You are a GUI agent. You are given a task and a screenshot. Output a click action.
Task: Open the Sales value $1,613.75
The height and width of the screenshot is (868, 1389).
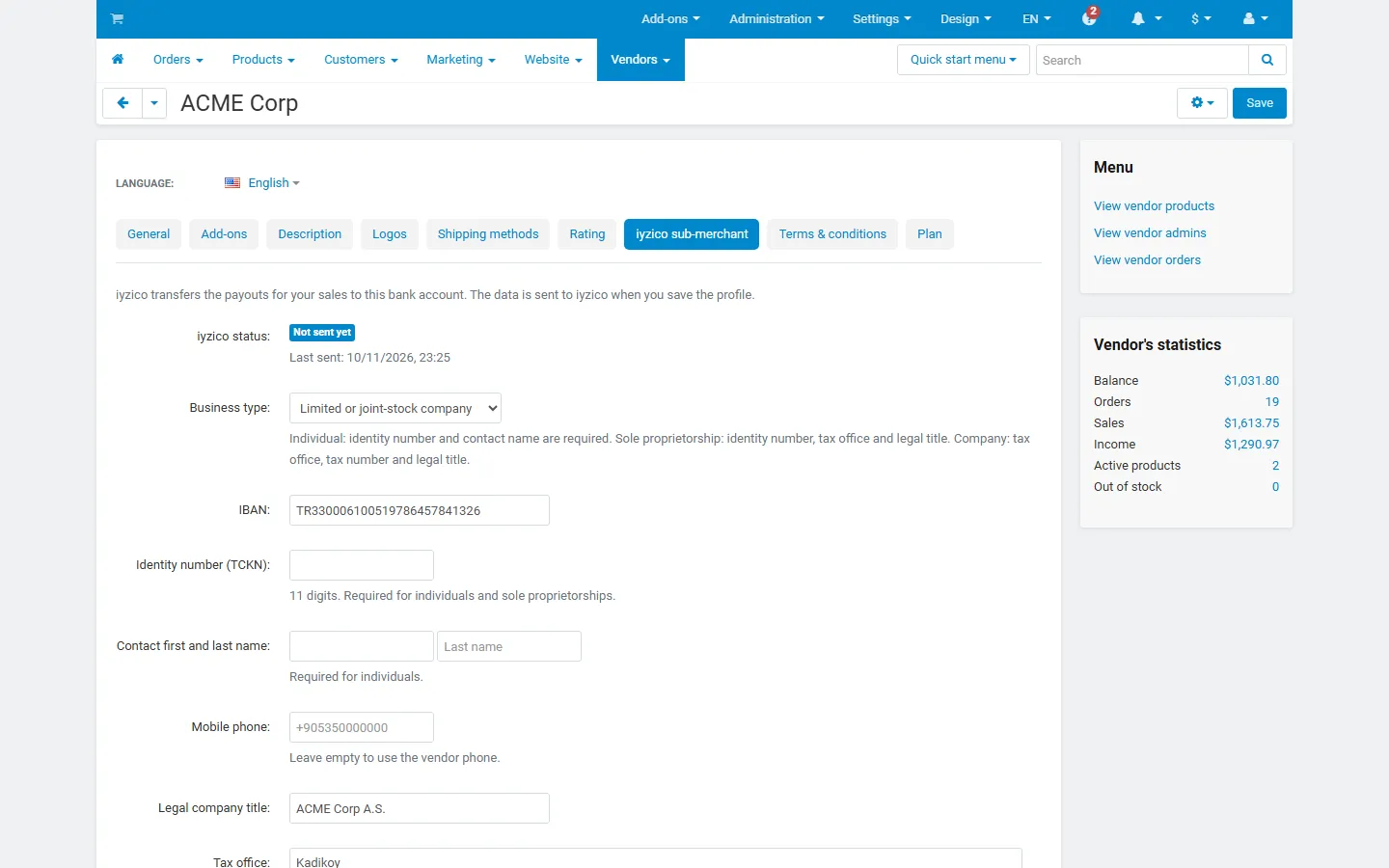1251,423
